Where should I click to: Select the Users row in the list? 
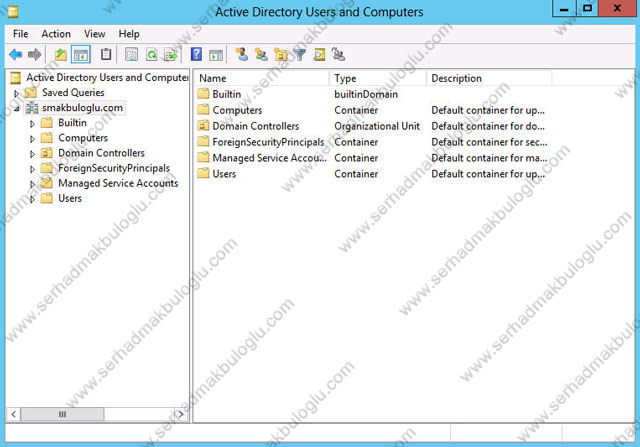point(373,174)
